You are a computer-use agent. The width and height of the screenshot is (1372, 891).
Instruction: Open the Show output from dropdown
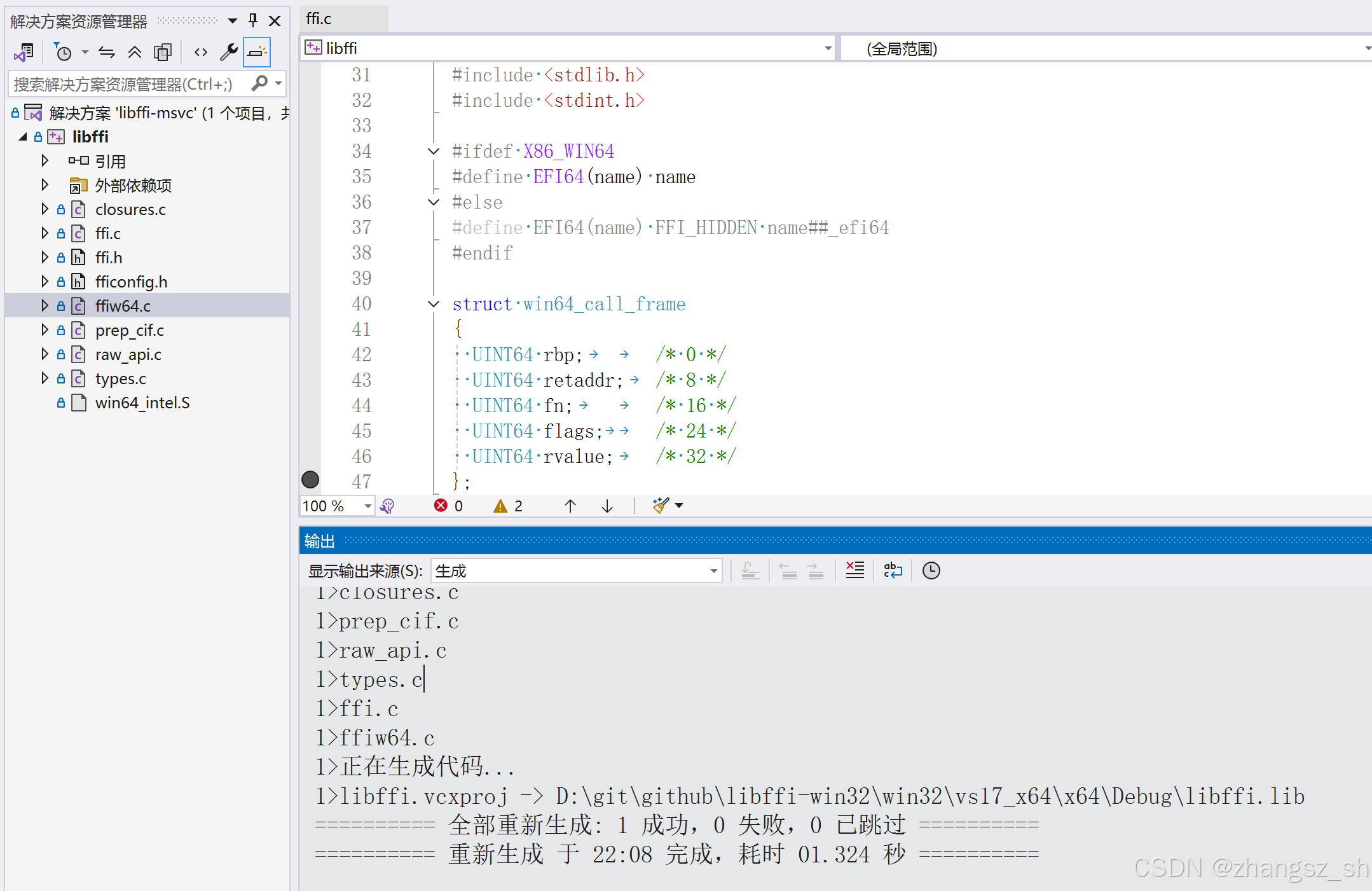coord(713,571)
